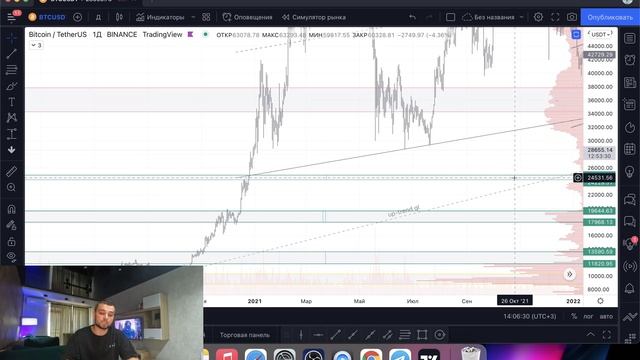This screenshot has width=640, height=360.
Task: Open the notifications bell panel
Action: coord(630,288)
